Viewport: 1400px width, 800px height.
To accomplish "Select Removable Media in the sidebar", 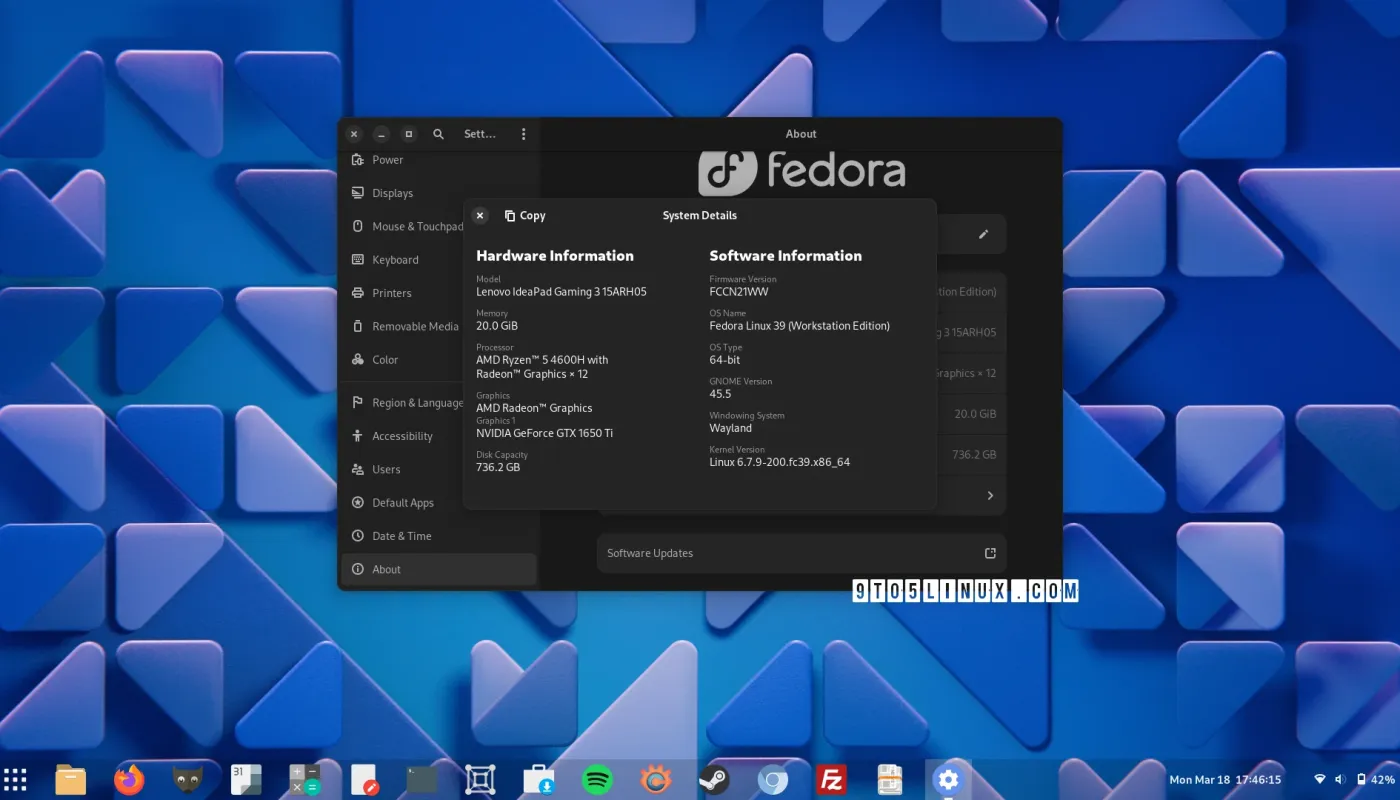I will coord(439,326).
